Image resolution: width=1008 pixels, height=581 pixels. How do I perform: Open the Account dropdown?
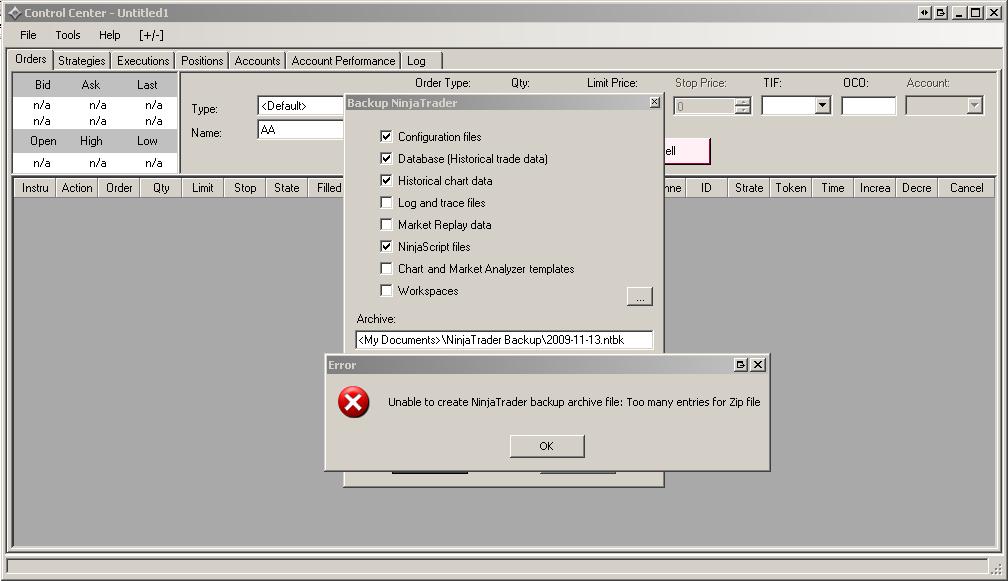pos(975,105)
